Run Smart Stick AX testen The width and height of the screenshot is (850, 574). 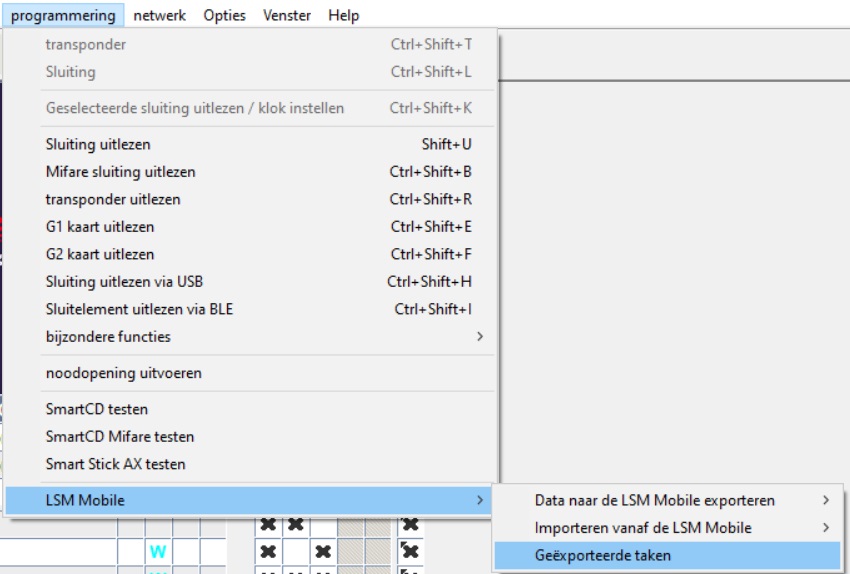(x=115, y=464)
